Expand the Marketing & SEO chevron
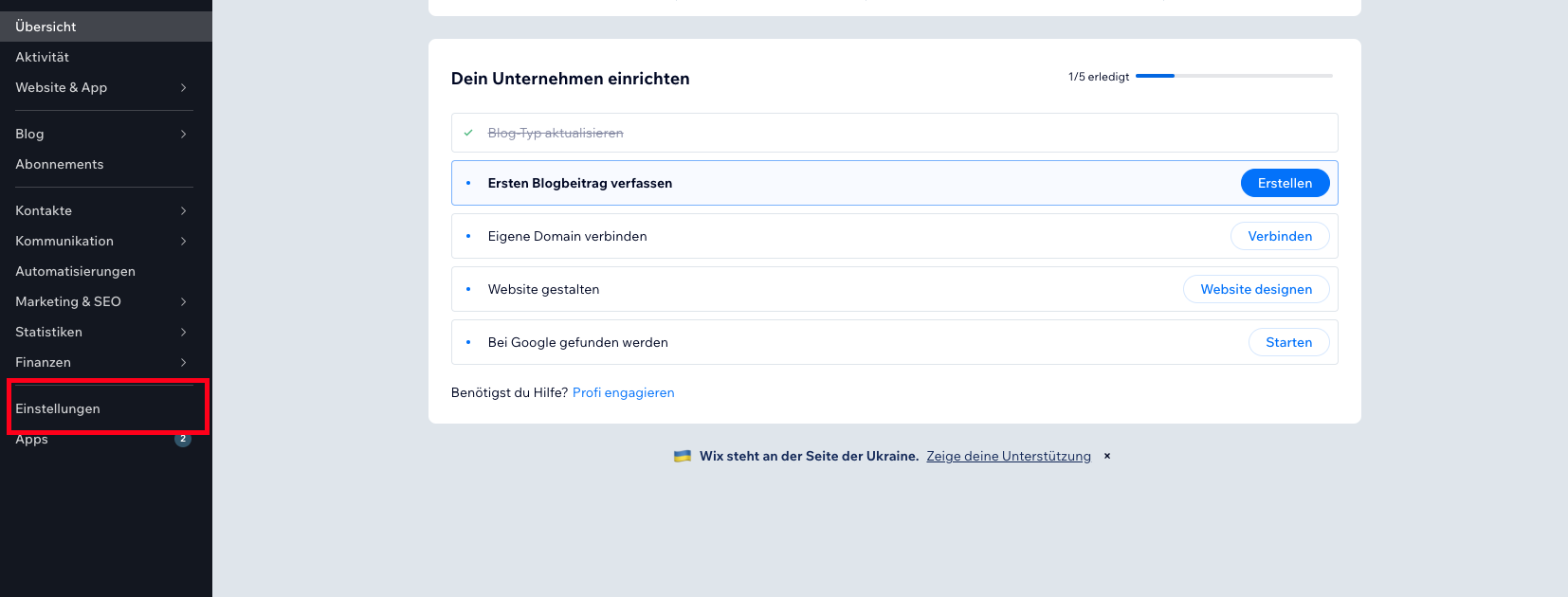The image size is (1568, 597). (x=183, y=301)
